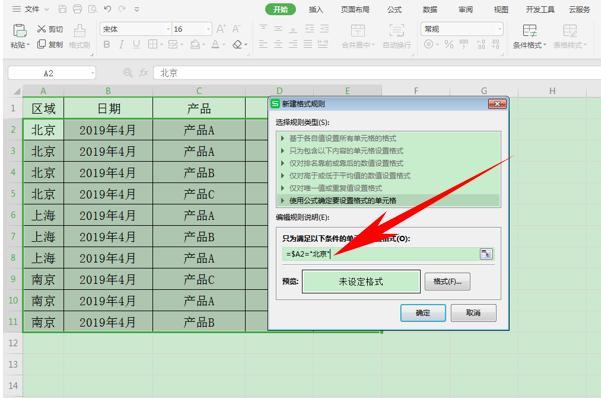Click the Clear eraser icon
The width and height of the screenshot is (601, 398).
pyautogui.click(x=237, y=44)
